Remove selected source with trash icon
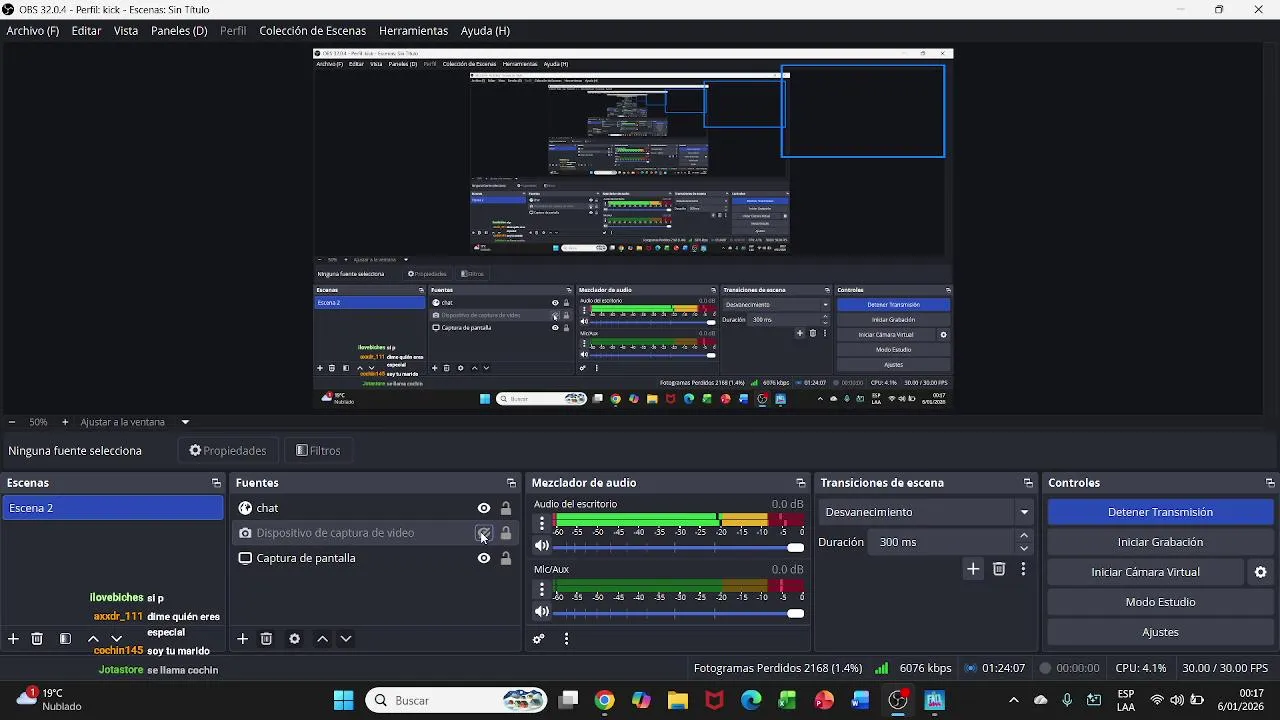The width and height of the screenshot is (1280, 720). [x=266, y=639]
